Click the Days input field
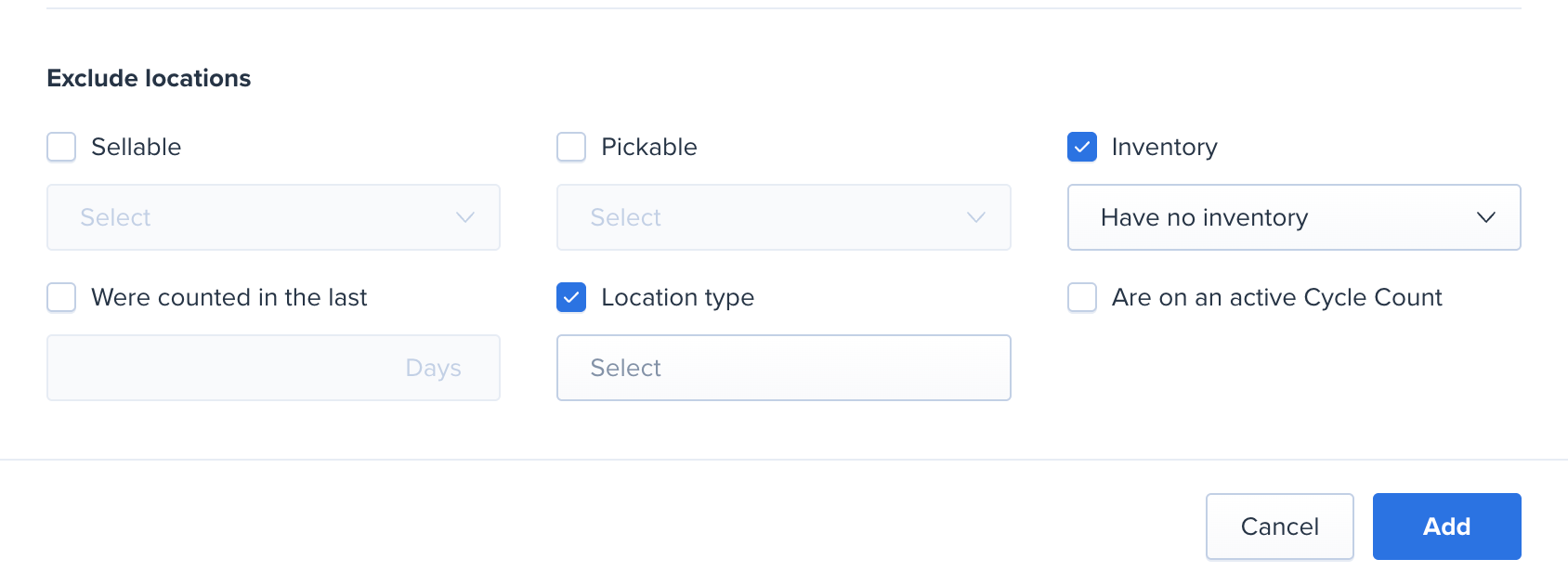 pos(272,368)
